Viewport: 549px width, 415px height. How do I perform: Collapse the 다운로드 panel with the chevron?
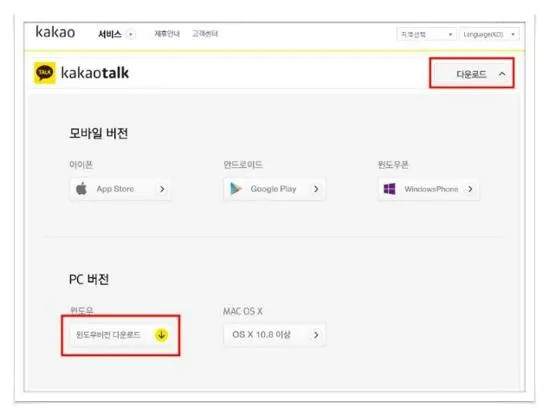[502, 74]
